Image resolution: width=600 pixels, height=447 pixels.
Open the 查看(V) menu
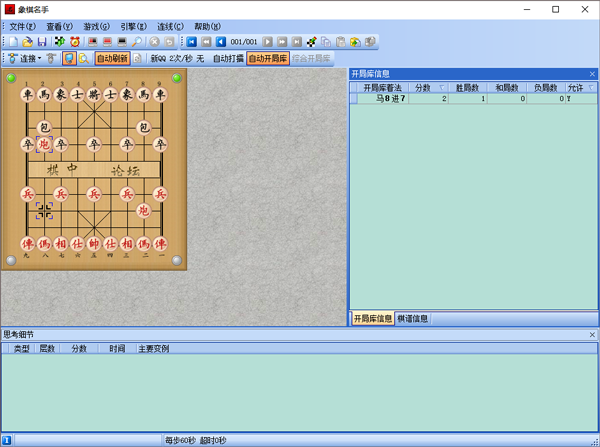[59, 26]
